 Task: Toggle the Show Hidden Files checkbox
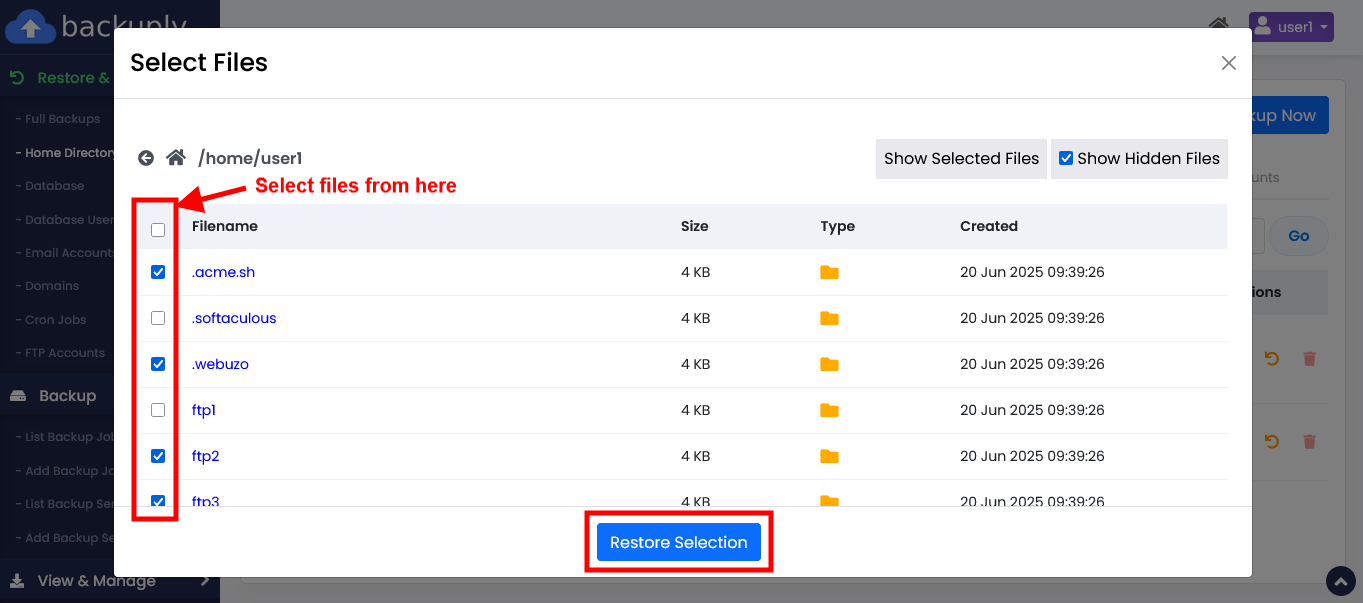tap(1066, 158)
